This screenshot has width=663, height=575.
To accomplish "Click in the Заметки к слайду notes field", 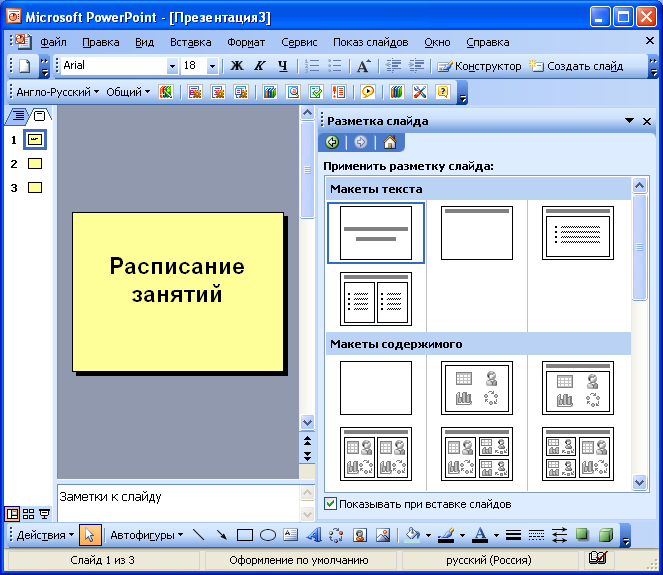I will coord(178,503).
